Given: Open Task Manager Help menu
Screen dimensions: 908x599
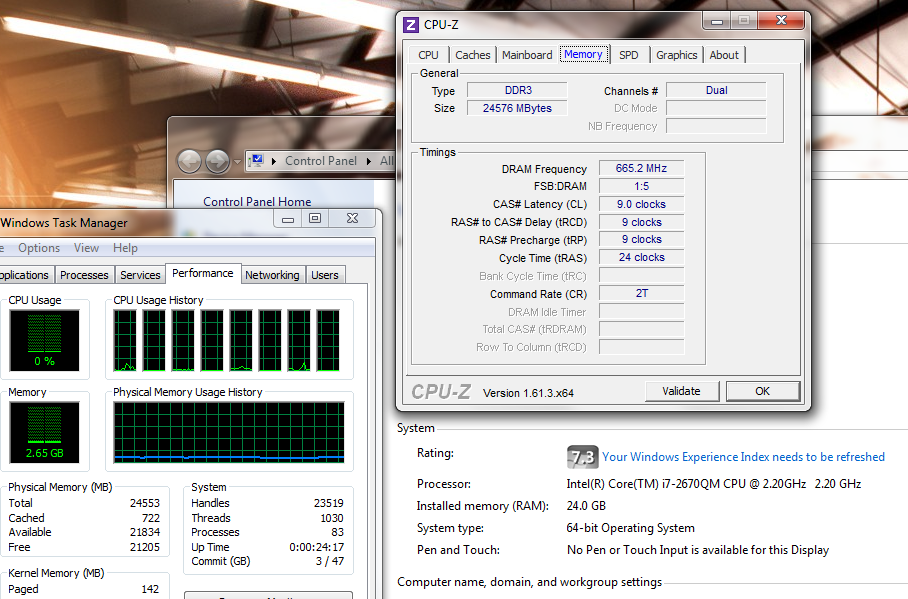Looking at the screenshot, I should coord(125,248).
